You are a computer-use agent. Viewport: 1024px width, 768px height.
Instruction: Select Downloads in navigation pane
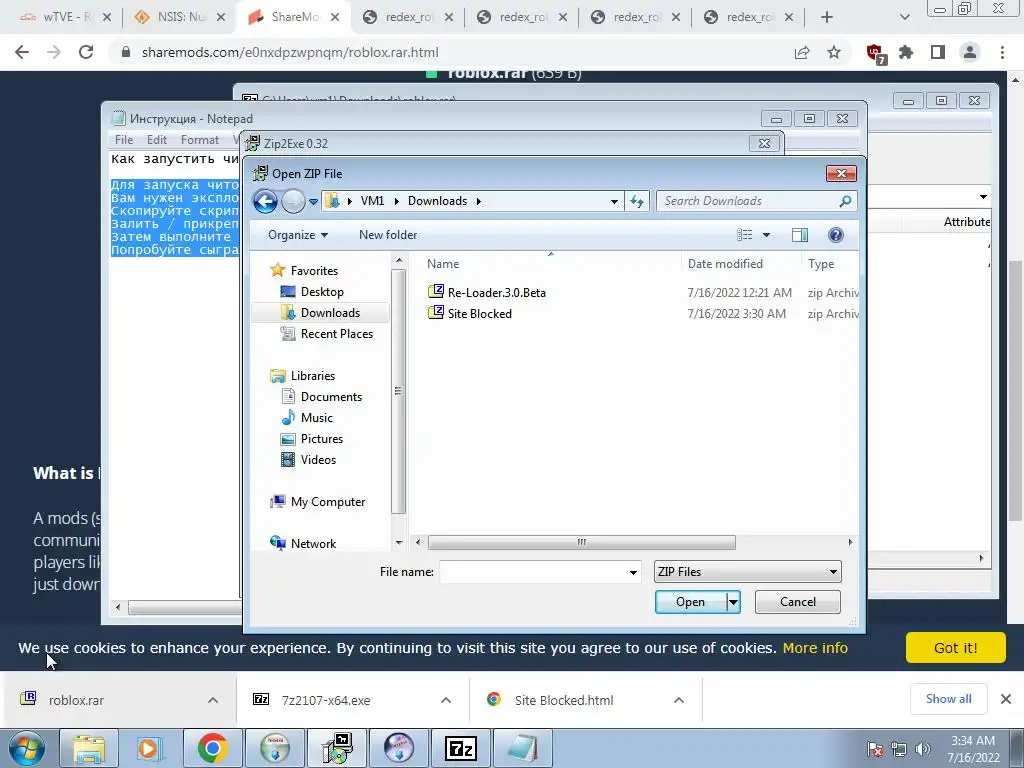coord(330,313)
